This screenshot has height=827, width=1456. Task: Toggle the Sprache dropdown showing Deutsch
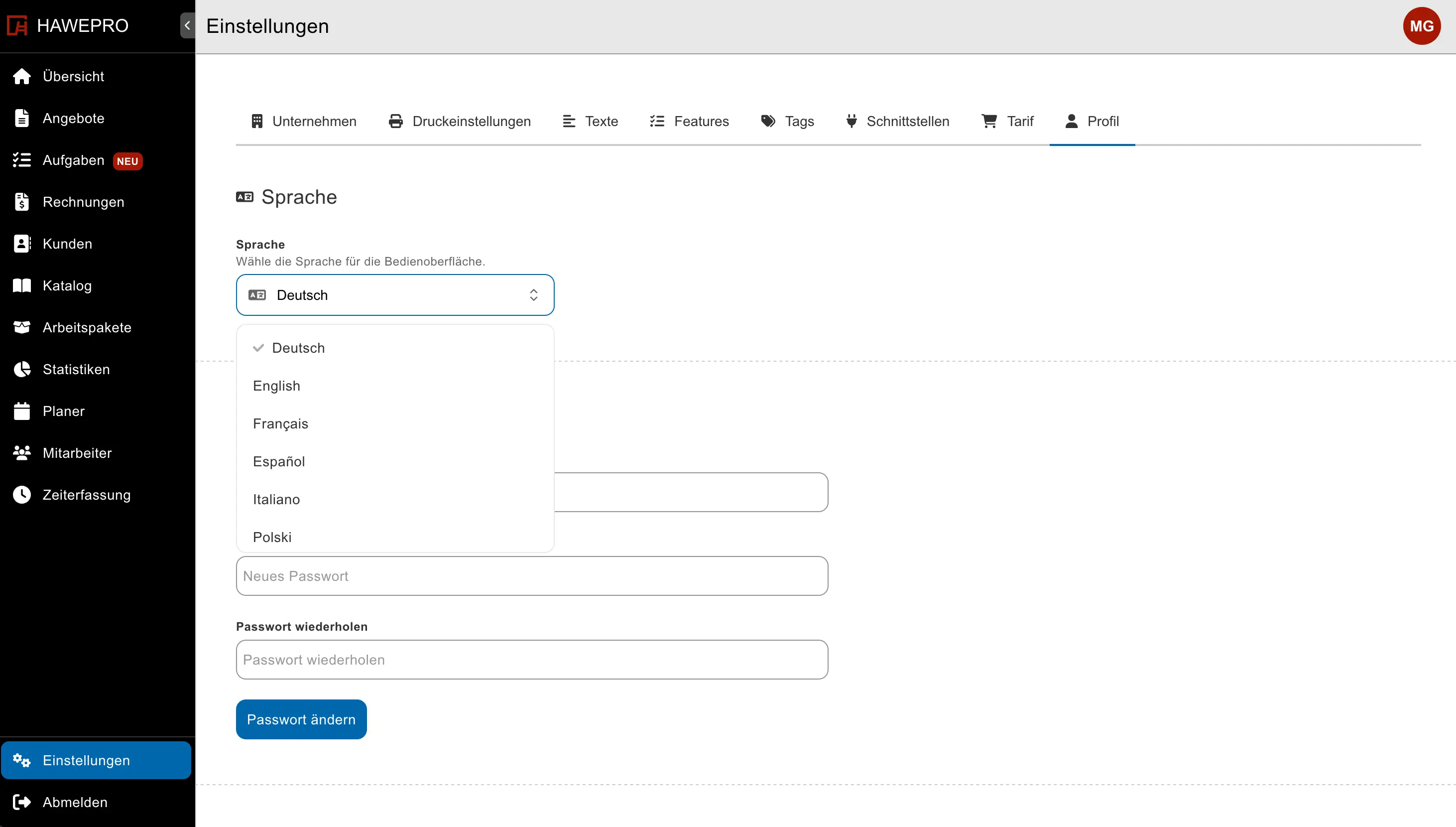(x=395, y=295)
